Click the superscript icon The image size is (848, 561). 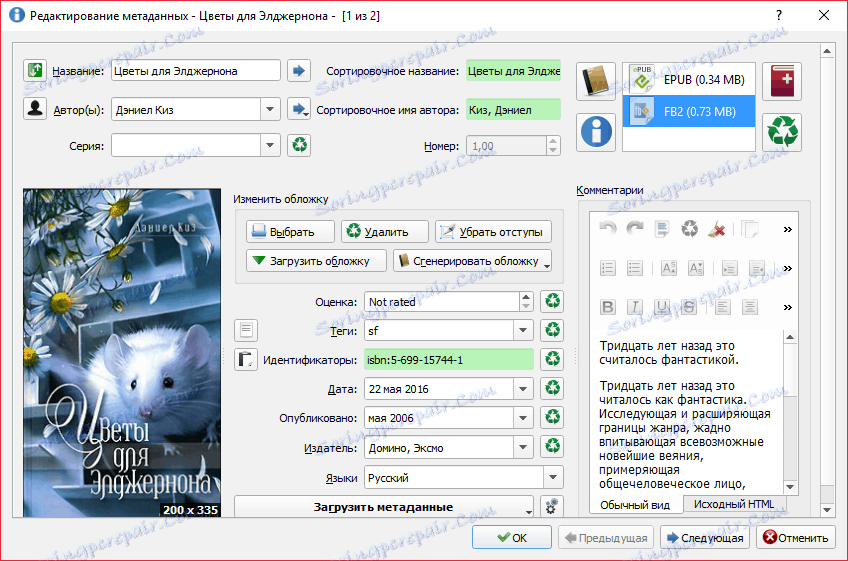pos(668,268)
